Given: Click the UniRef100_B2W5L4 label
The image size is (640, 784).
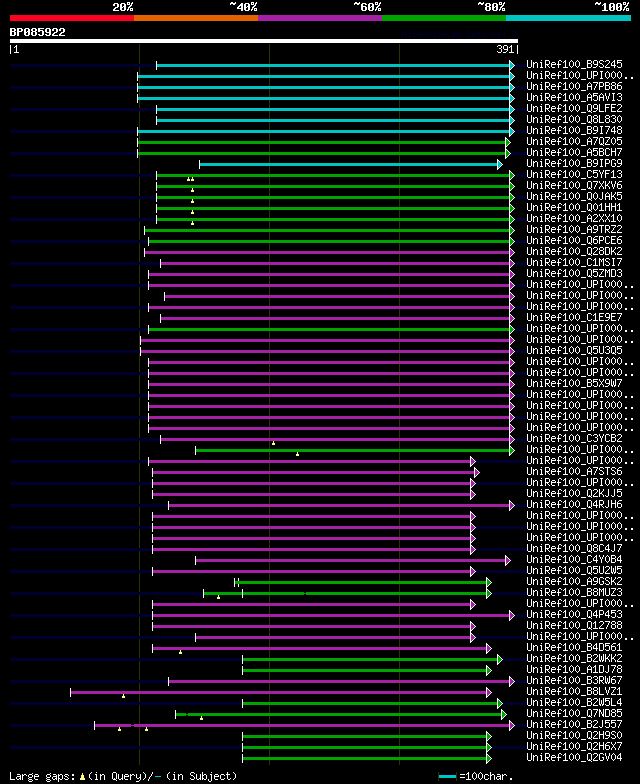Looking at the screenshot, I should pyautogui.click(x=574, y=702).
